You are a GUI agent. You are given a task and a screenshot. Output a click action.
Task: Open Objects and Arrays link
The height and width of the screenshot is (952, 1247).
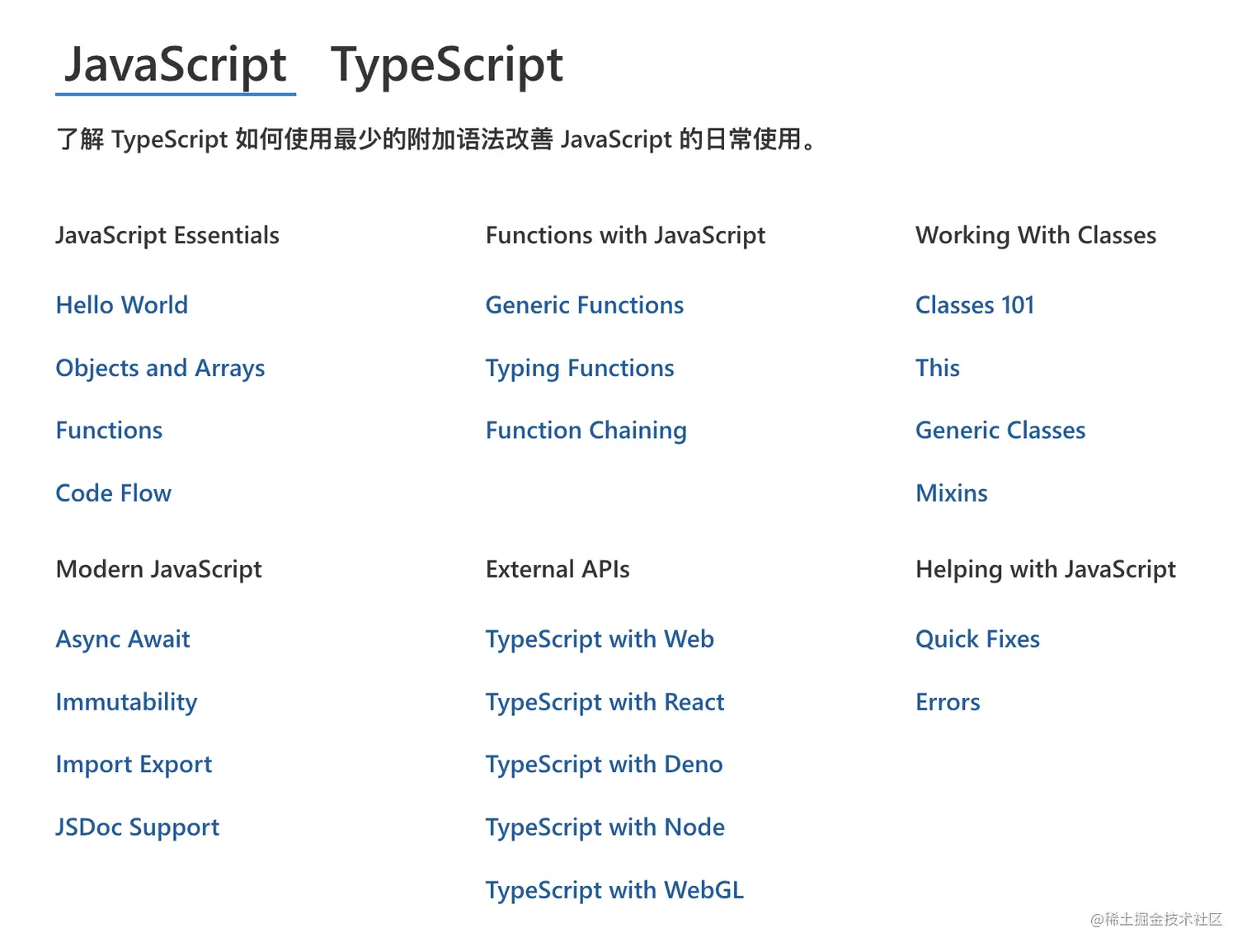click(x=160, y=369)
